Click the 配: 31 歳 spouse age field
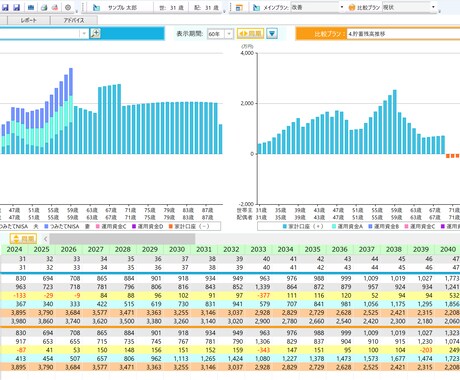This screenshot has width=460, height=380. 206,7
